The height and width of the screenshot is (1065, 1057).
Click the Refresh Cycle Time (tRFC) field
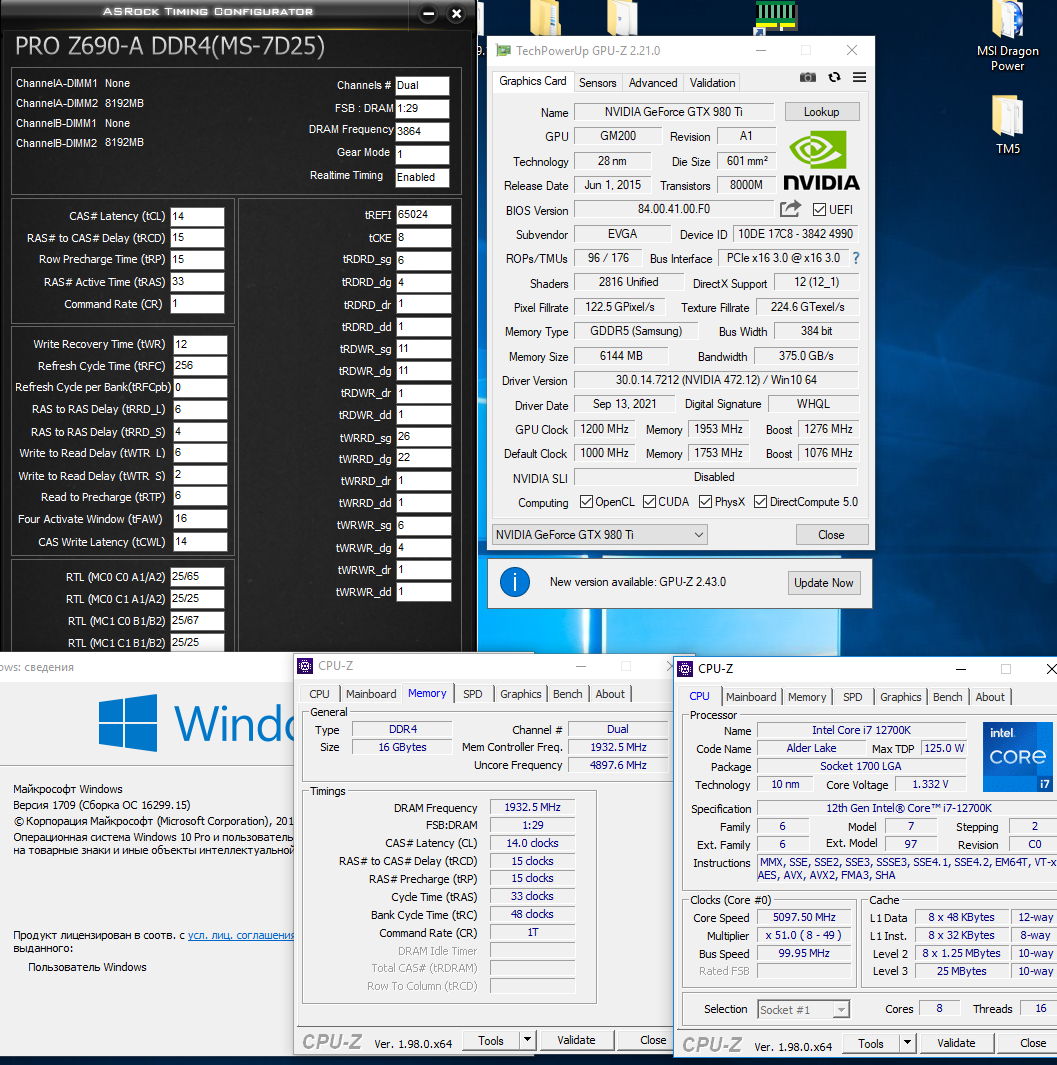tap(200, 365)
